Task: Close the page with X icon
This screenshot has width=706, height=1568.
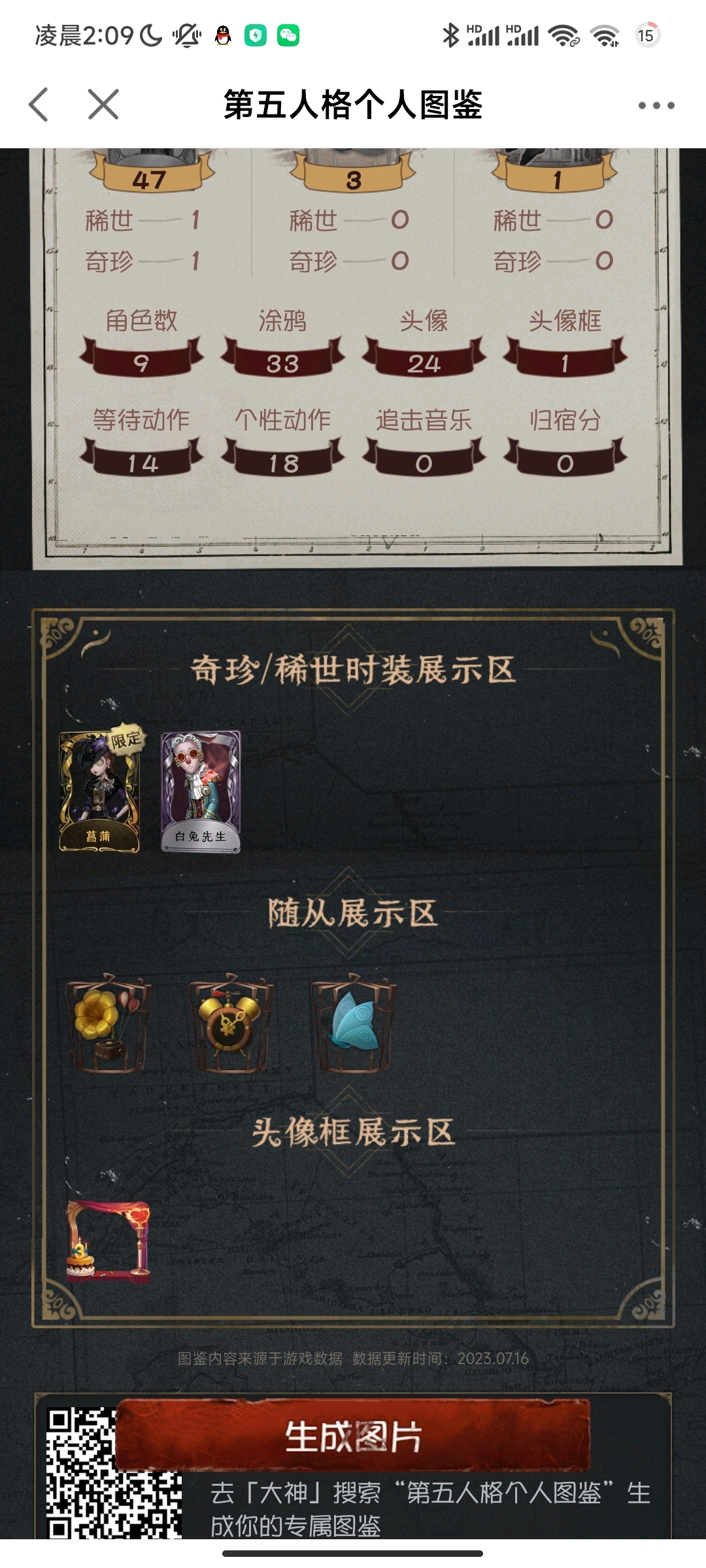Action: (103, 105)
